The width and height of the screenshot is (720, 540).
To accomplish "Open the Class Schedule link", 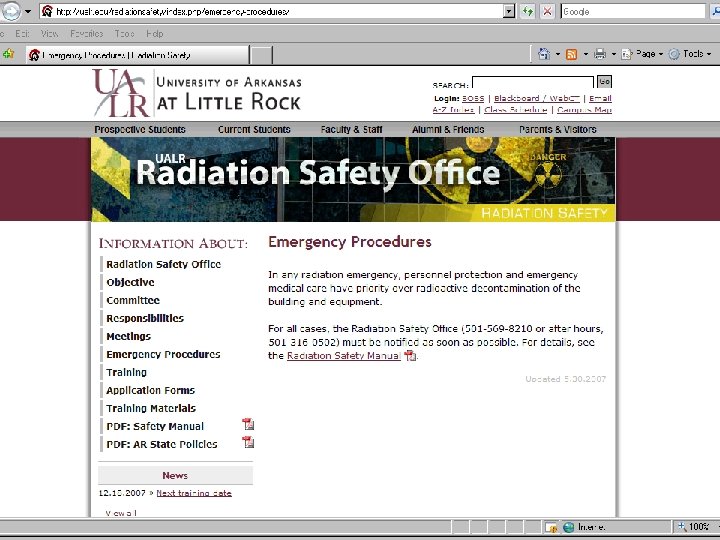I will click(x=516, y=110).
